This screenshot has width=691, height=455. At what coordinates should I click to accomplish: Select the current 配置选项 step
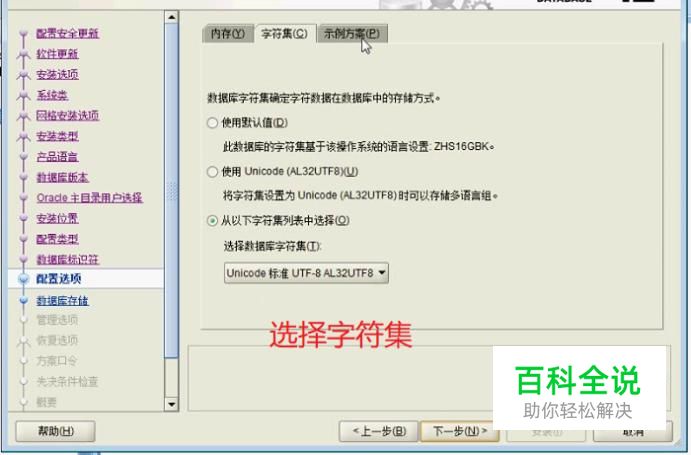[59, 279]
